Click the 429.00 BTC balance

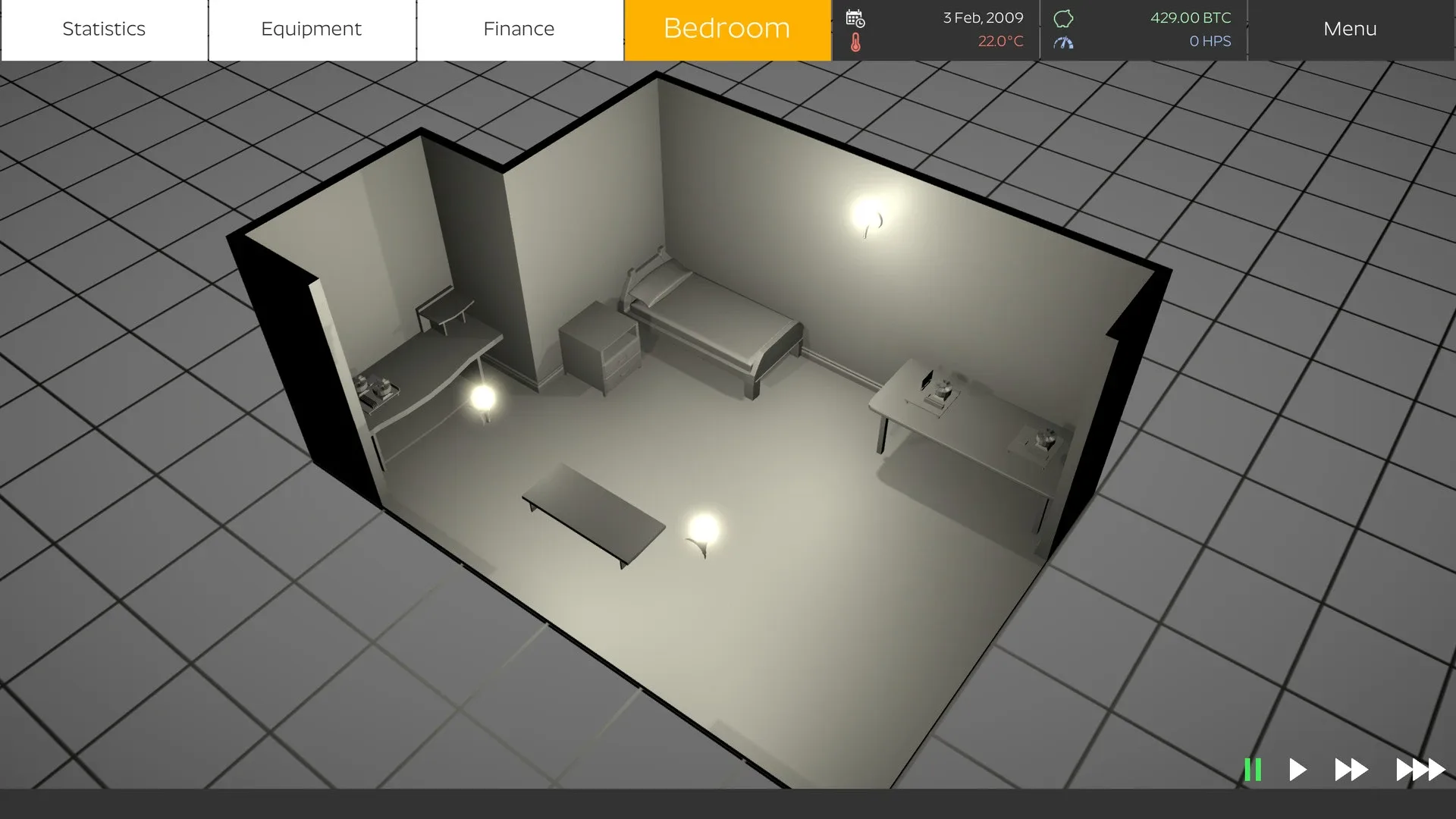tap(1190, 17)
